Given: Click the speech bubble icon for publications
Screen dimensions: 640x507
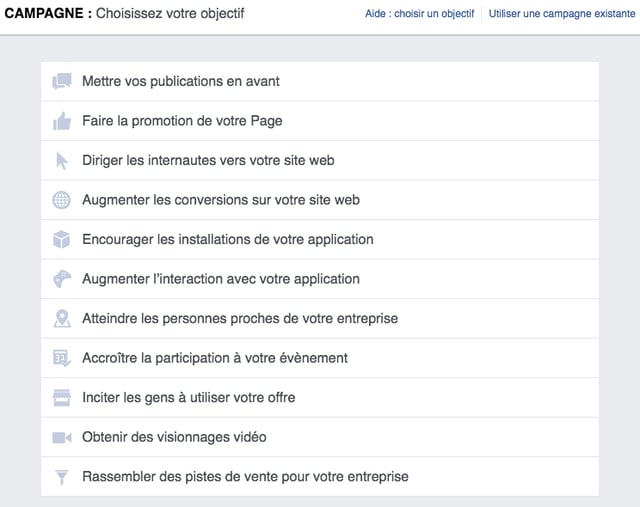Looking at the screenshot, I should (x=61, y=82).
